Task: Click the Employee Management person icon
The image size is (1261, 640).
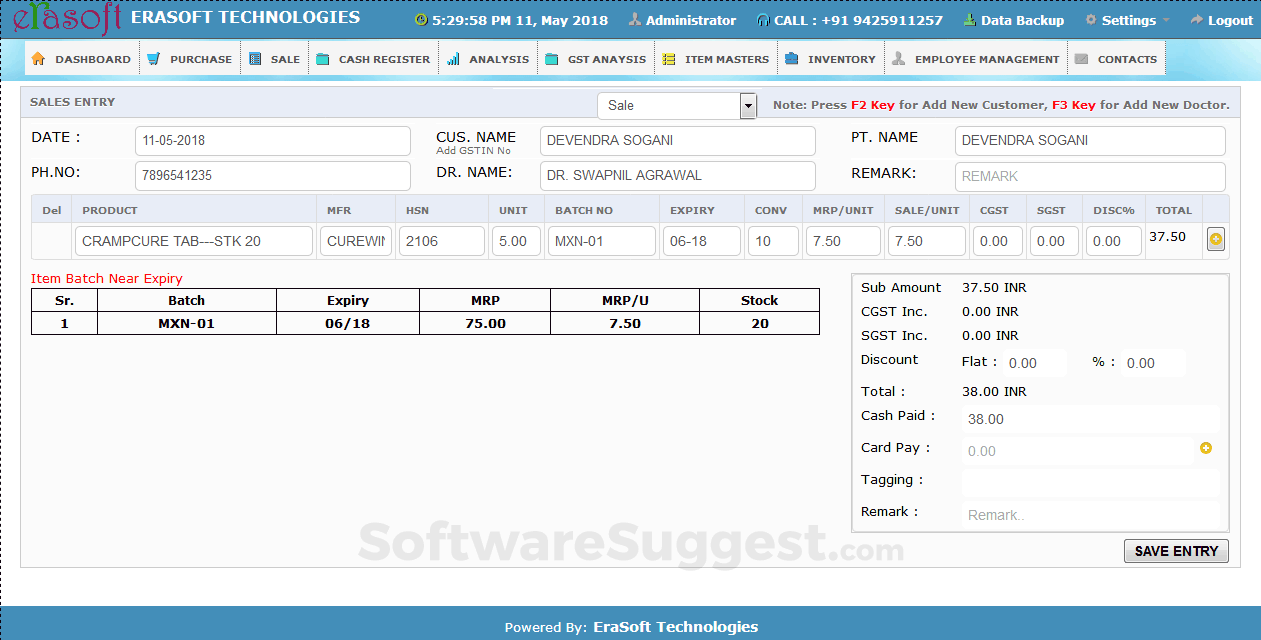Action: [898, 59]
